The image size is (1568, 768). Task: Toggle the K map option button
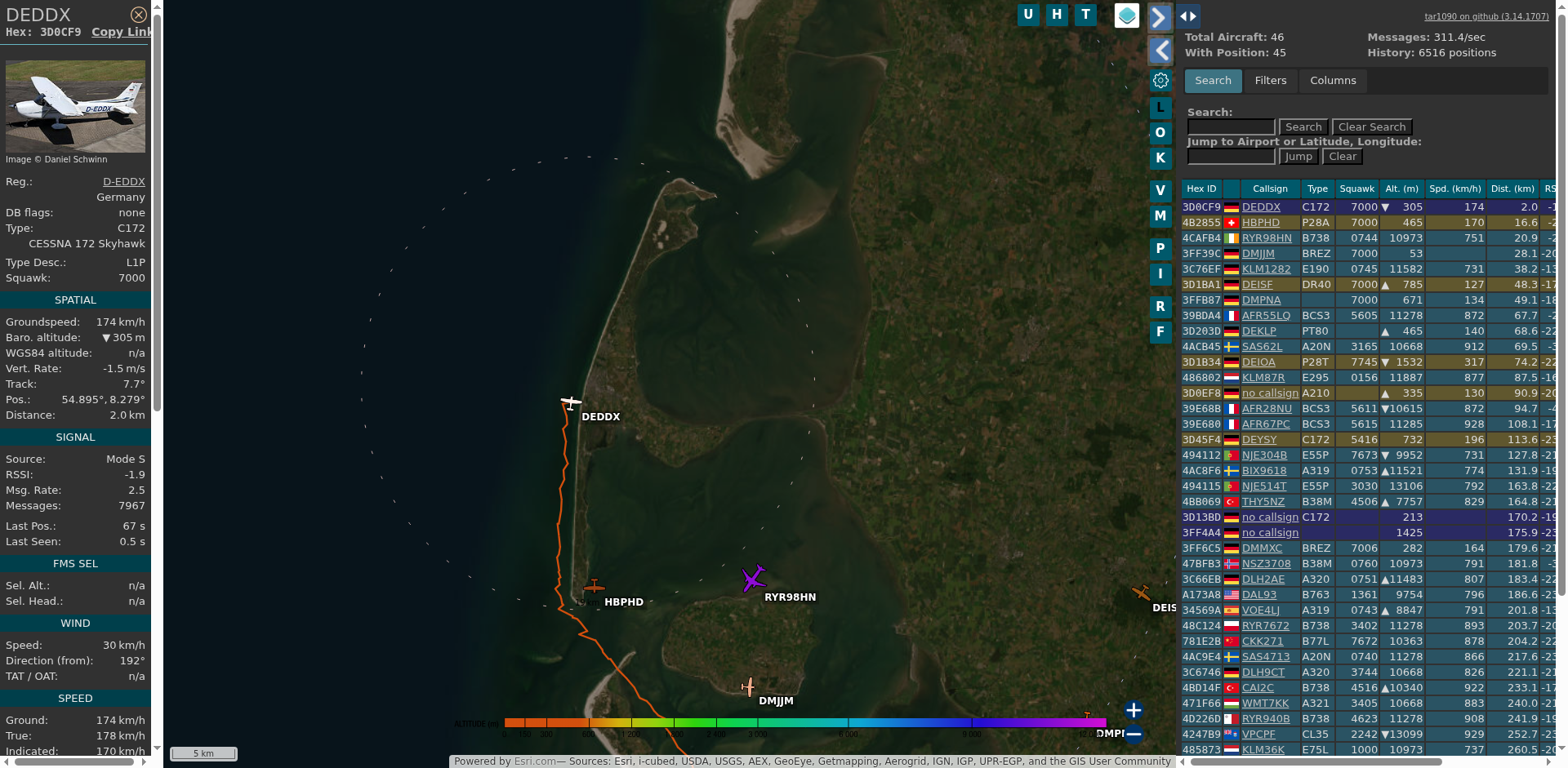click(1160, 158)
